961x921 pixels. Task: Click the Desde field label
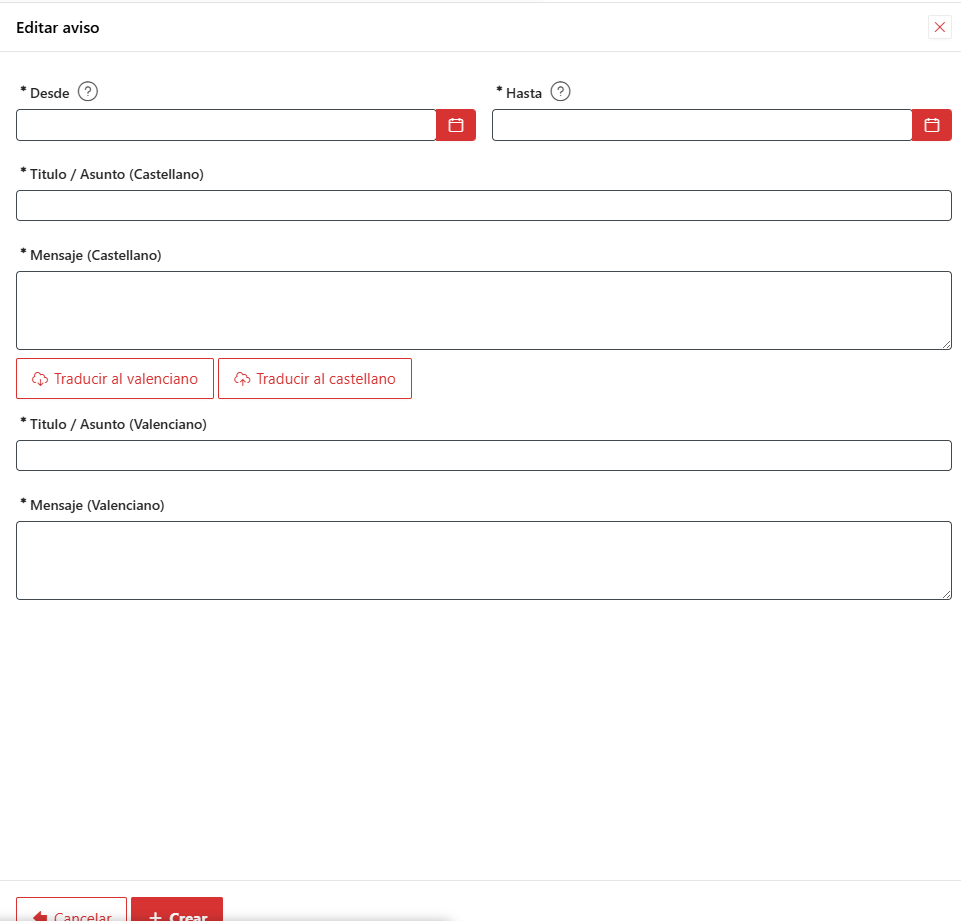coord(50,93)
